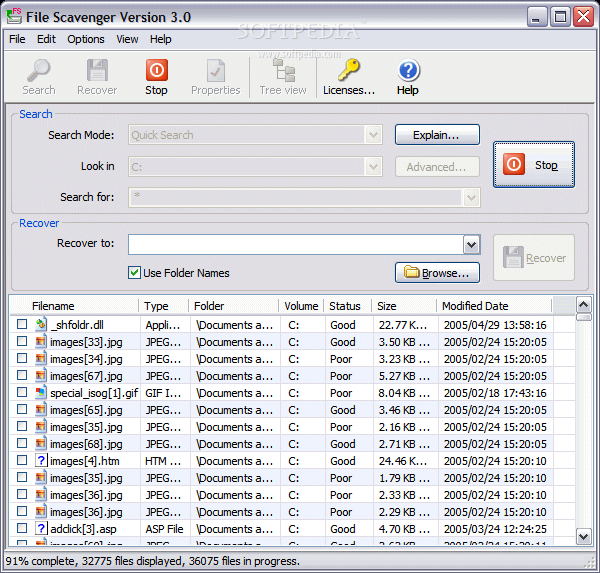This screenshot has width=600, height=573.
Task: Click the images[65].jpg file icon
Action: 41,410
